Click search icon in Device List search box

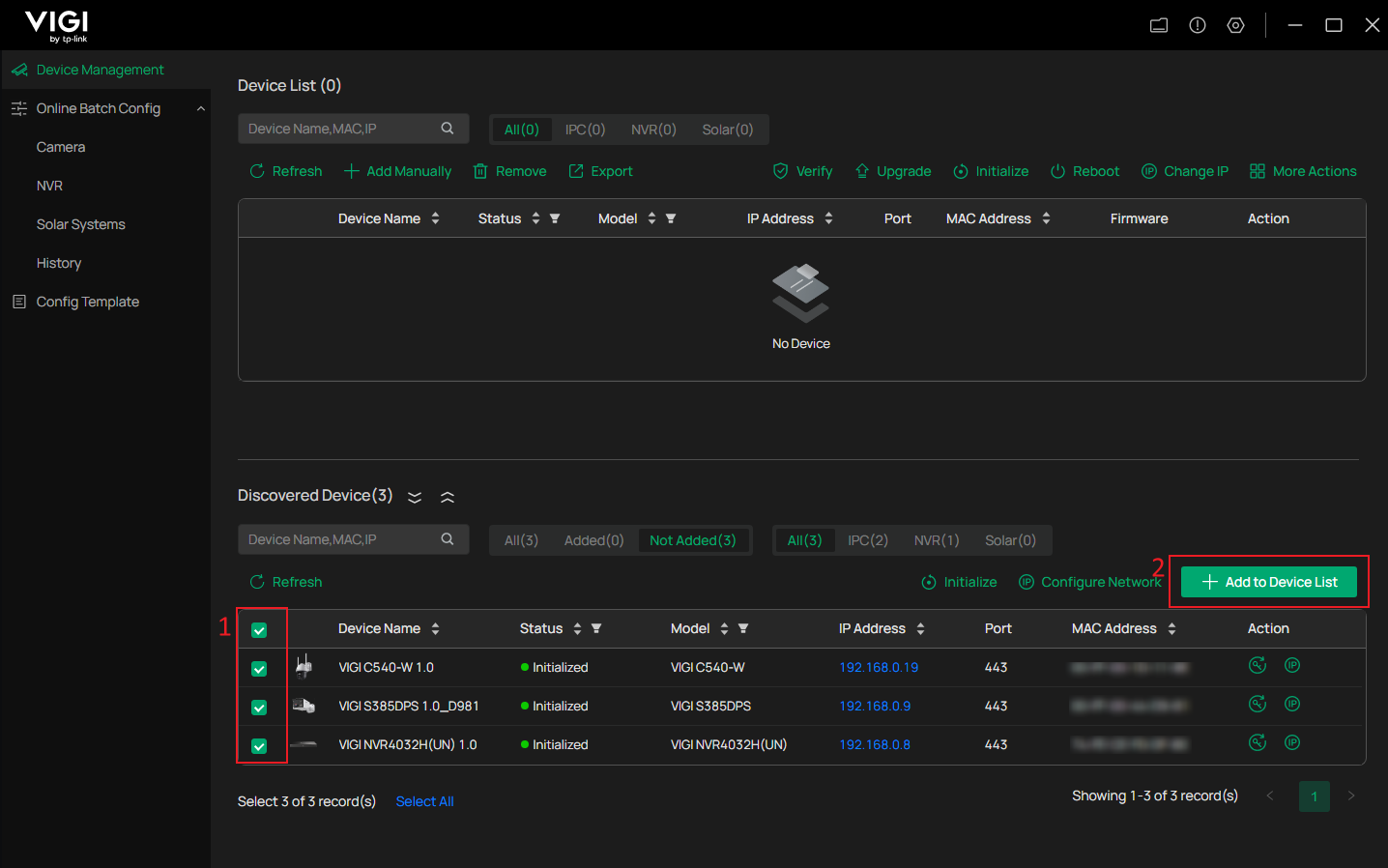pyautogui.click(x=448, y=129)
